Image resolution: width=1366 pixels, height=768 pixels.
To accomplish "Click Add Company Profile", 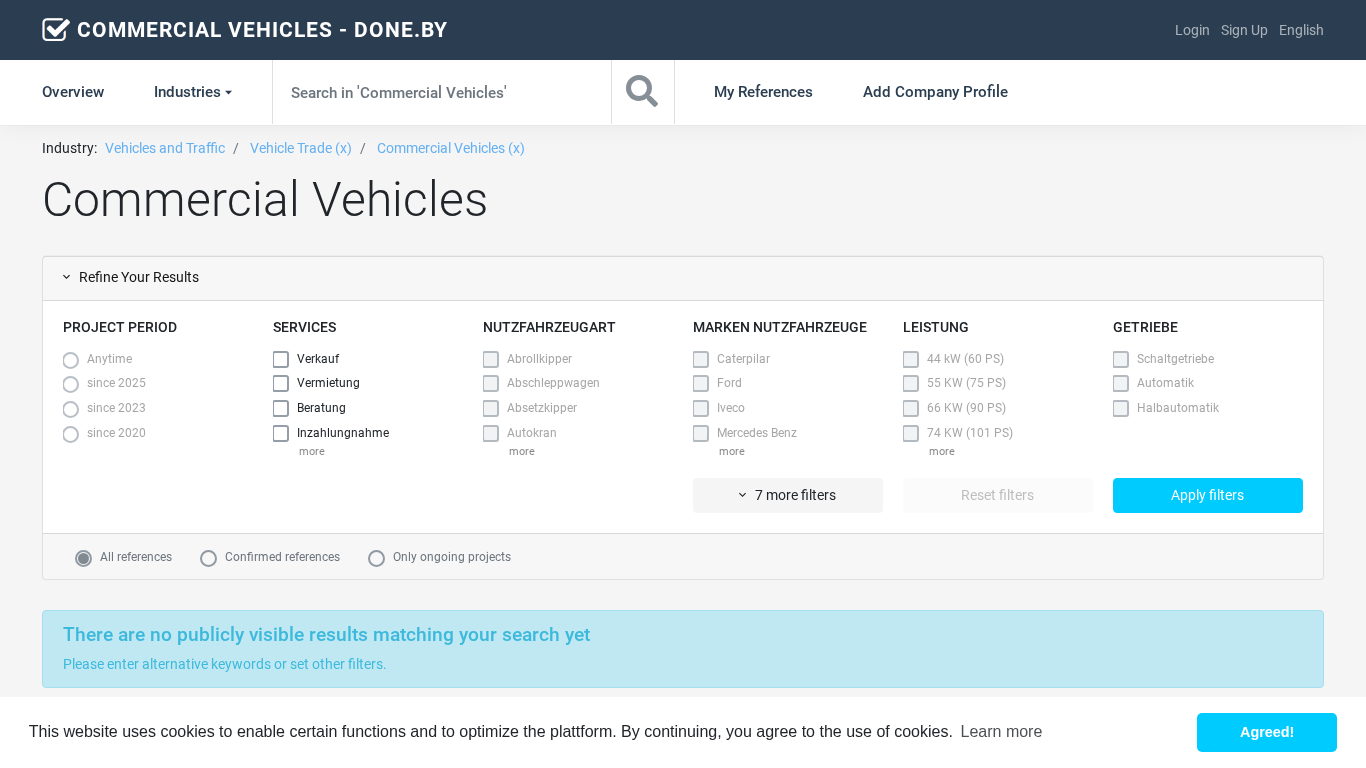I will pos(935,92).
